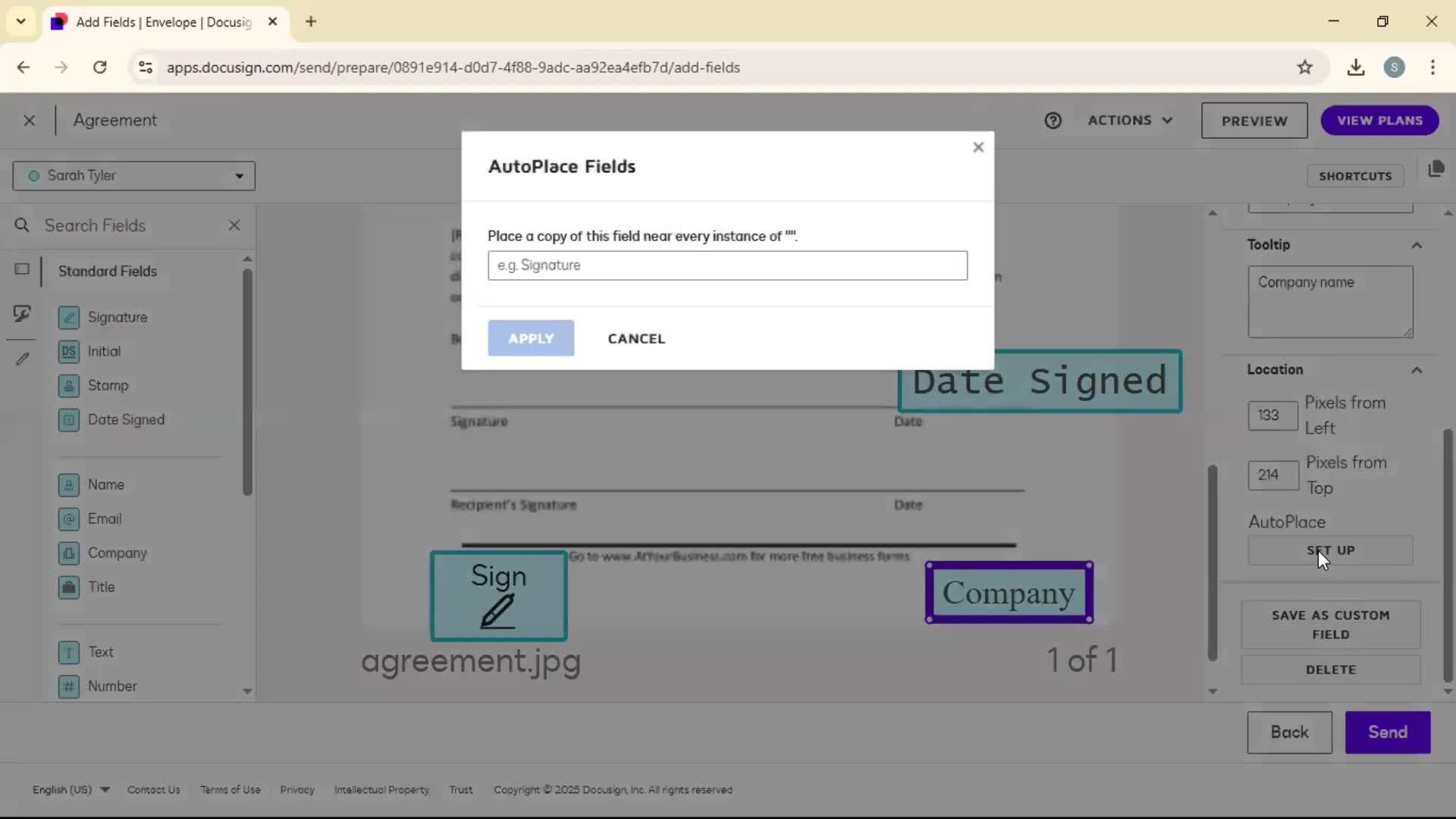Collapse the Location section
This screenshot has height=819, width=1456.
tap(1417, 370)
